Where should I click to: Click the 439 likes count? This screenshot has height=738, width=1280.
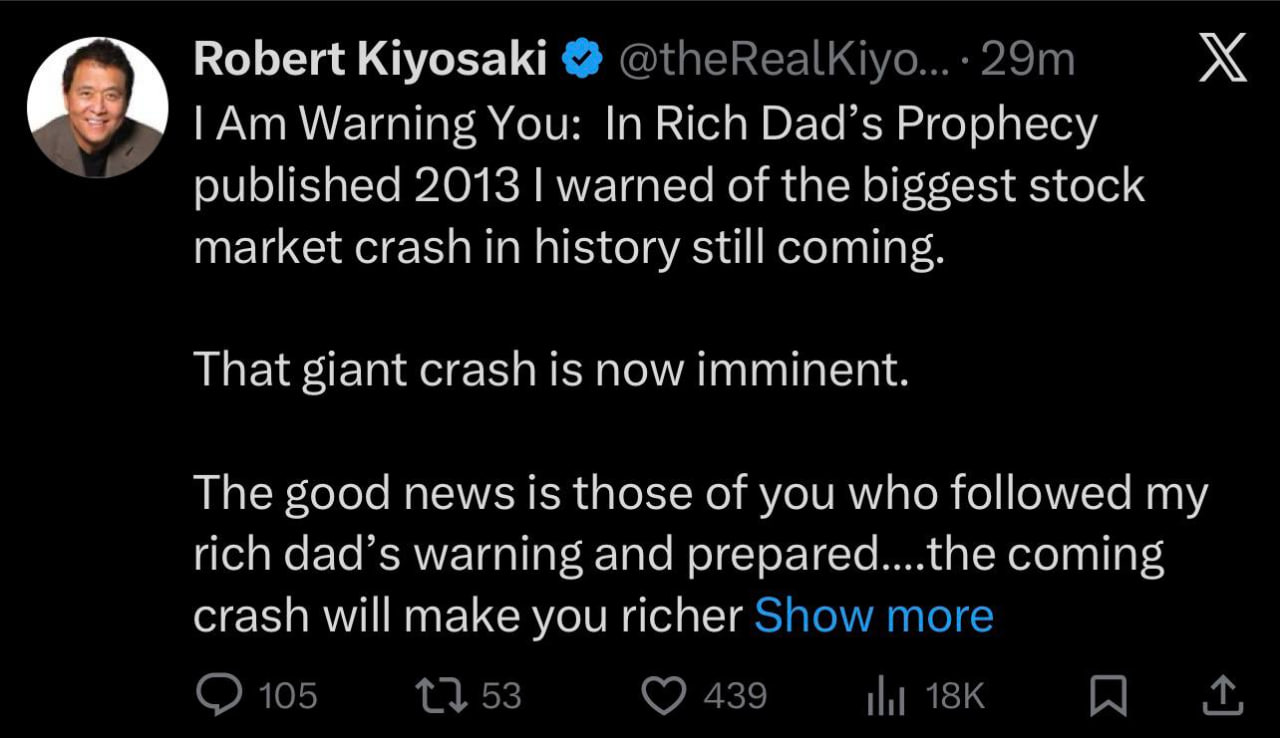tap(735, 696)
